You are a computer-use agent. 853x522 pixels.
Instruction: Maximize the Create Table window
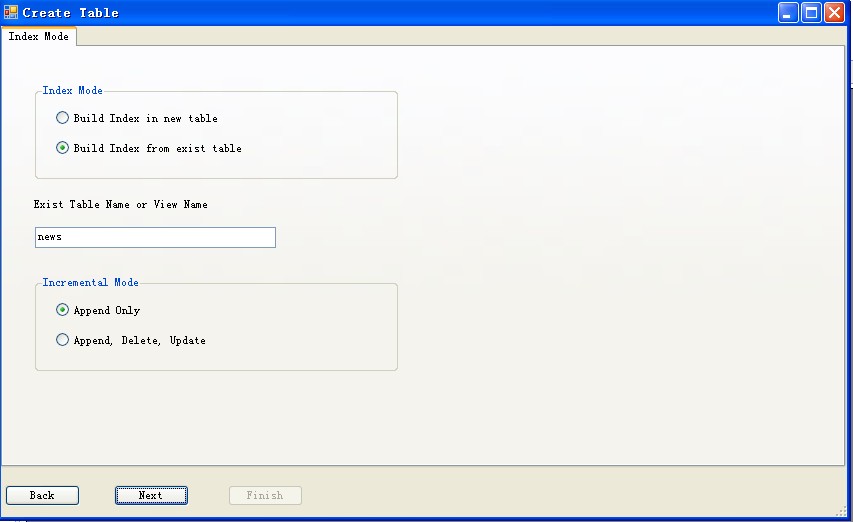tap(811, 13)
